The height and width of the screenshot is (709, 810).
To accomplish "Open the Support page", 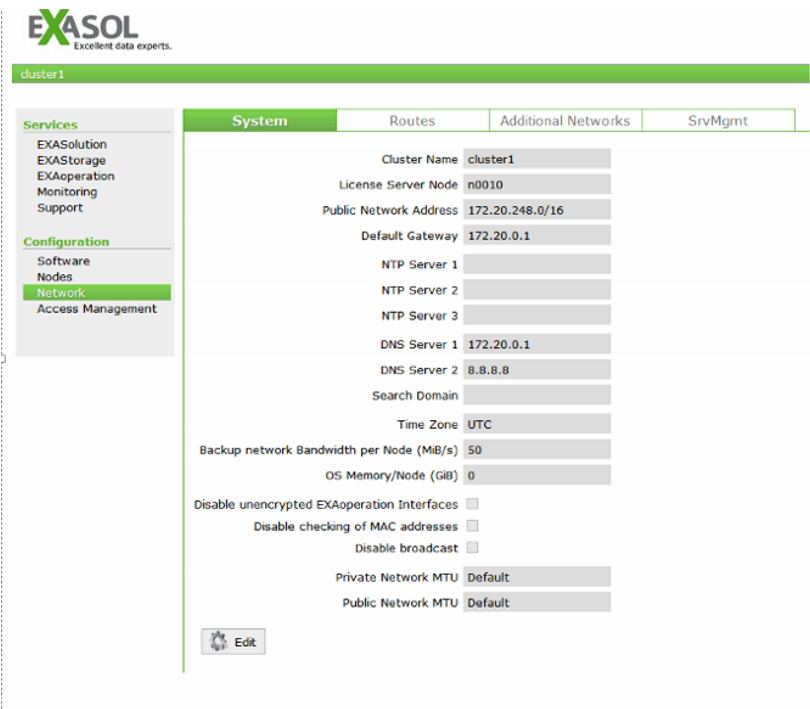I will [x=59, y=207].
